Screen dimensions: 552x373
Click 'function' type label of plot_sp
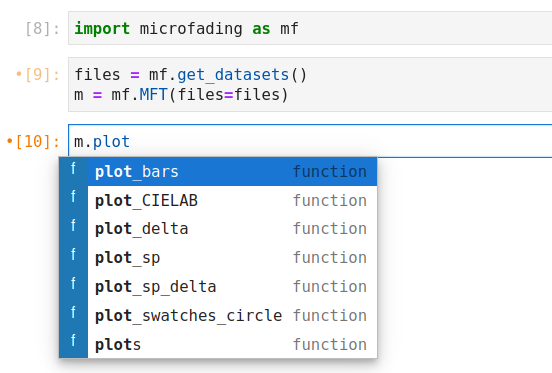(330, 258)
